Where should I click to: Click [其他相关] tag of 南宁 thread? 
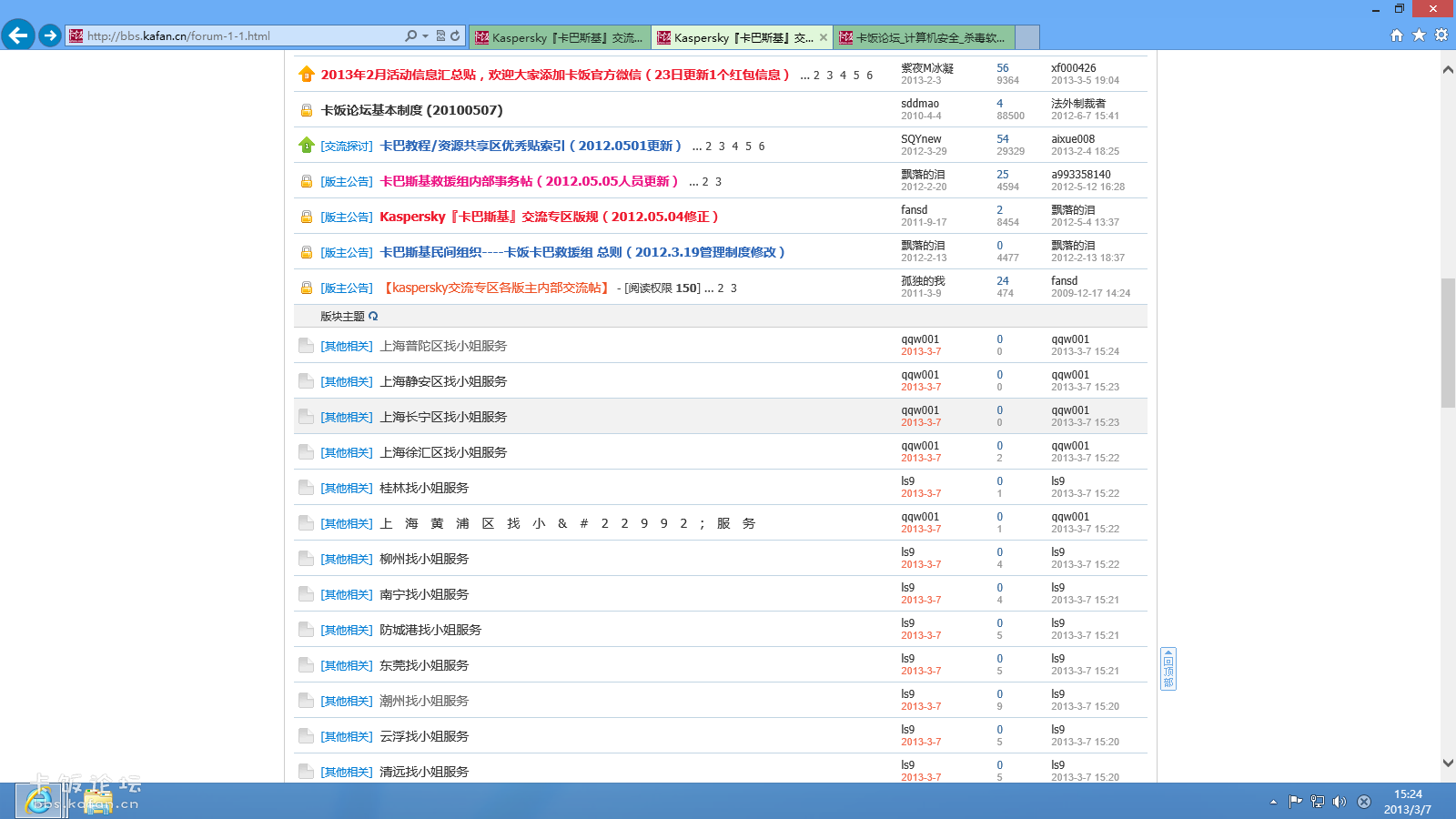pyautogui.click(x=347, y=594)
